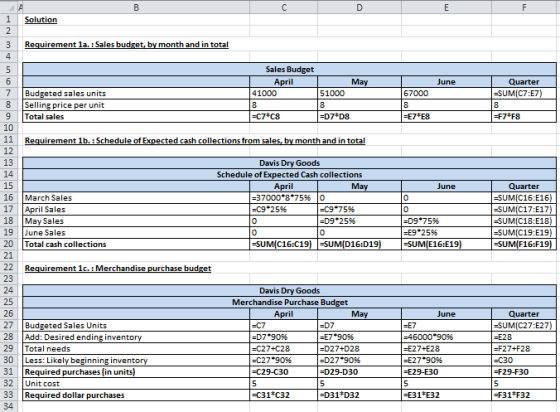Select row 10 header
The width and height of the screenshot is (560, 412).
point(8,128)
